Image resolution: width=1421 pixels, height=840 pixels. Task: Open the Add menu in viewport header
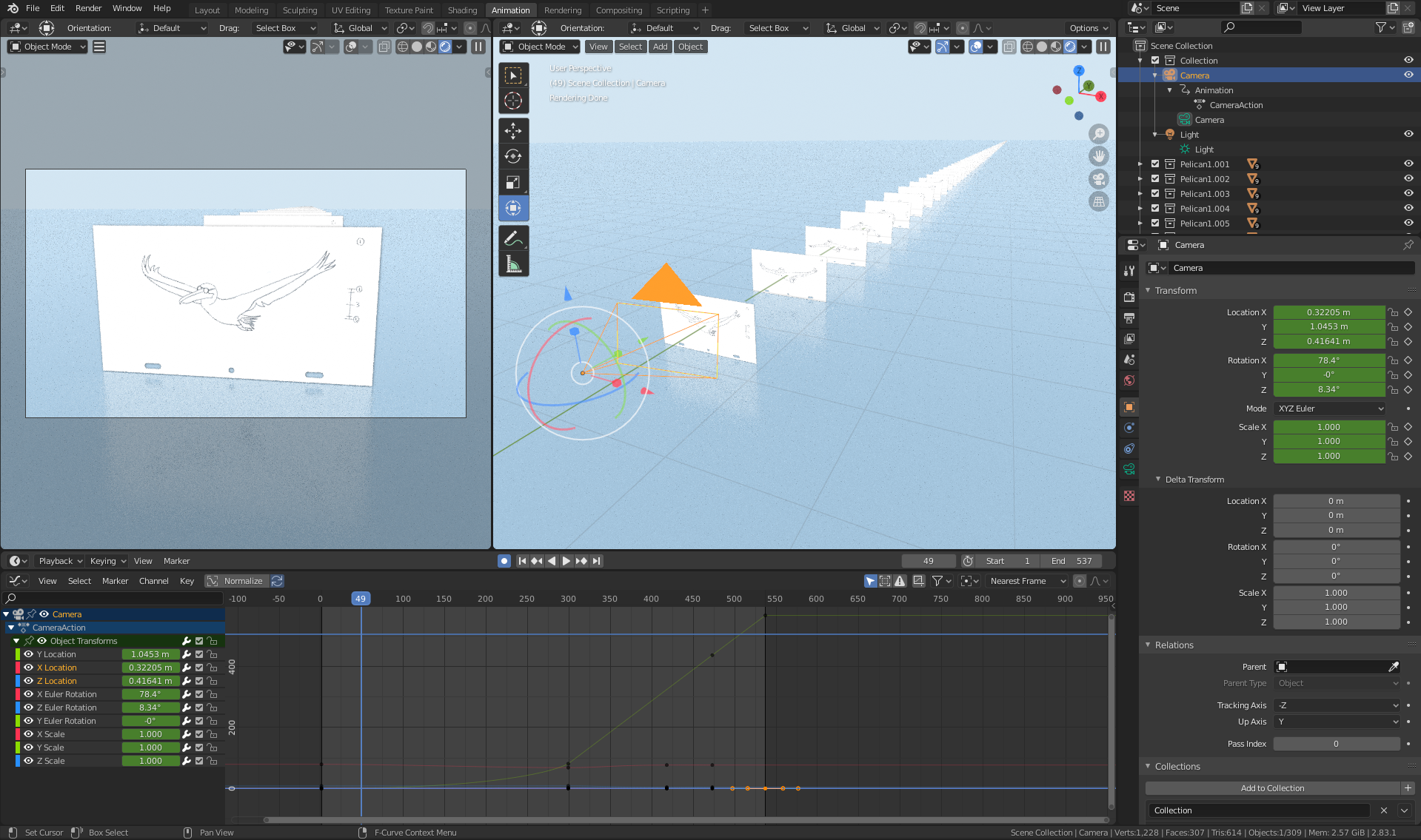660,47
